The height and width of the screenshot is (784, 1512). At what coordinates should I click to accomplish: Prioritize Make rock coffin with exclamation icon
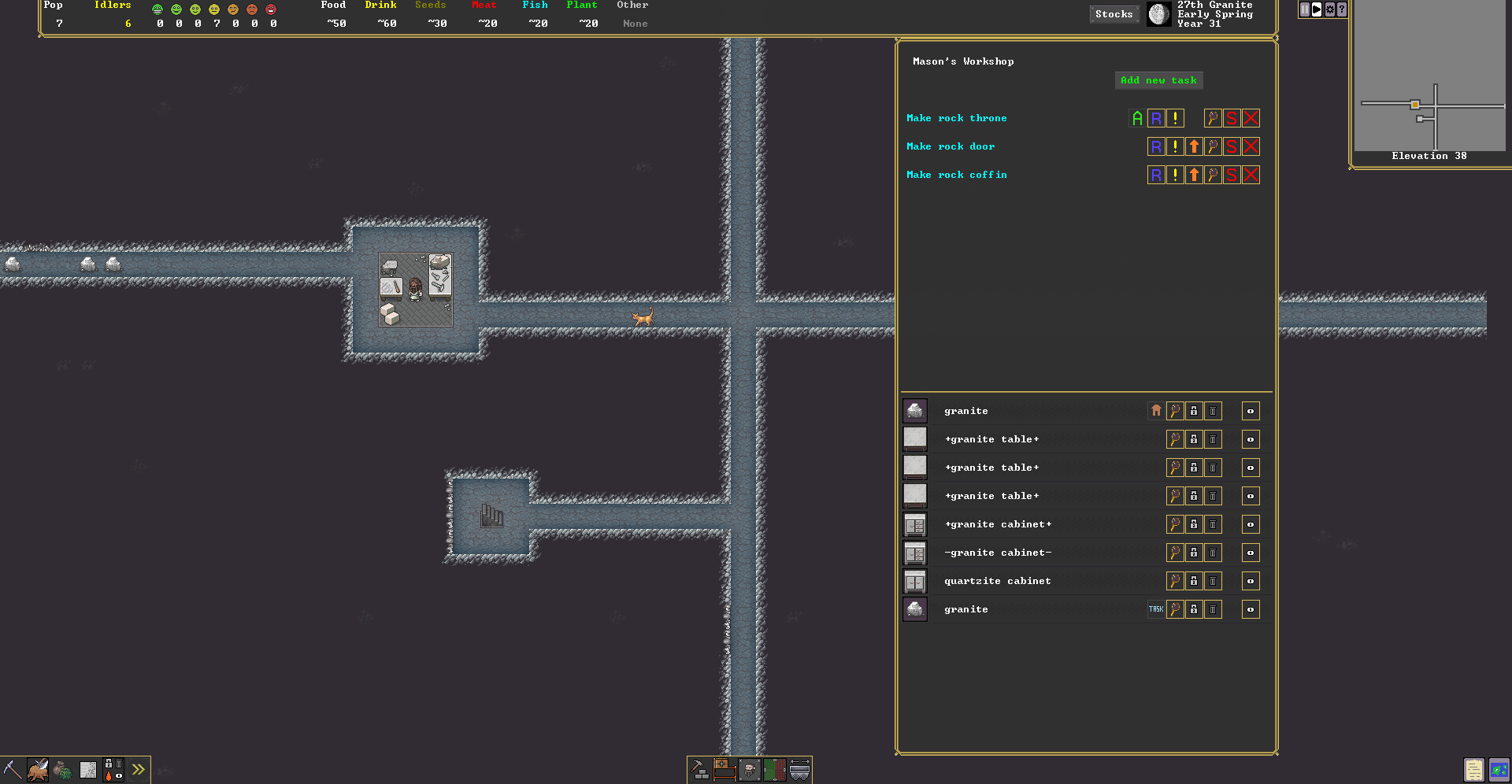point(1175,175)
